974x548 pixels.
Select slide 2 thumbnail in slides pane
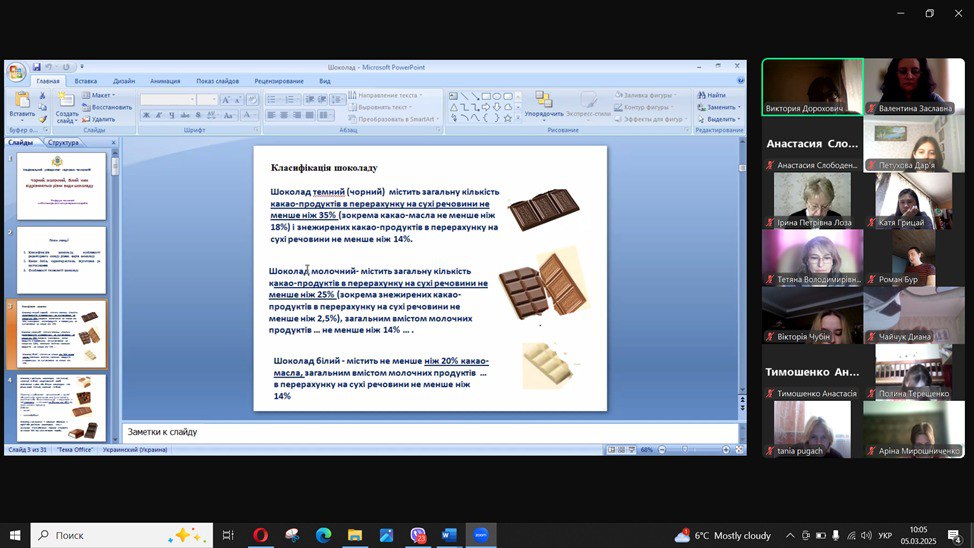coord(61,260)
